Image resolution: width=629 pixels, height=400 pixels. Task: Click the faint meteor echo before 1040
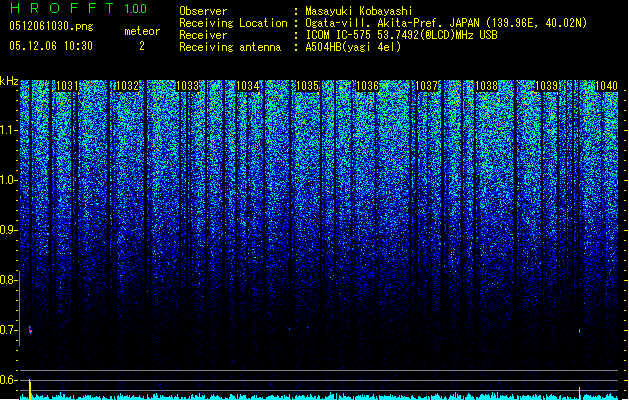pyautogui.click(x=579, y=331)
